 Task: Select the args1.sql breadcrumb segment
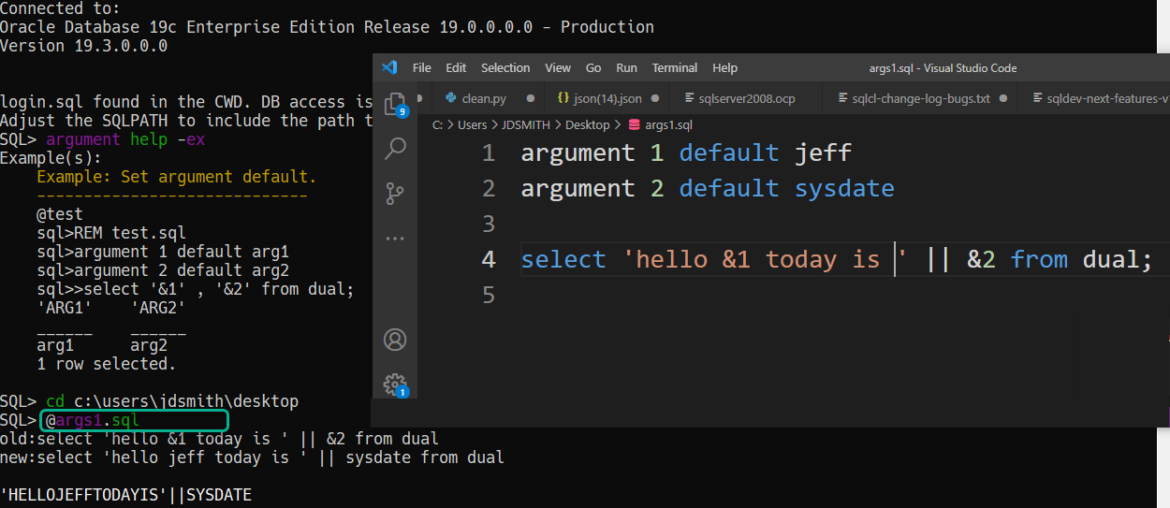[668, 125]
